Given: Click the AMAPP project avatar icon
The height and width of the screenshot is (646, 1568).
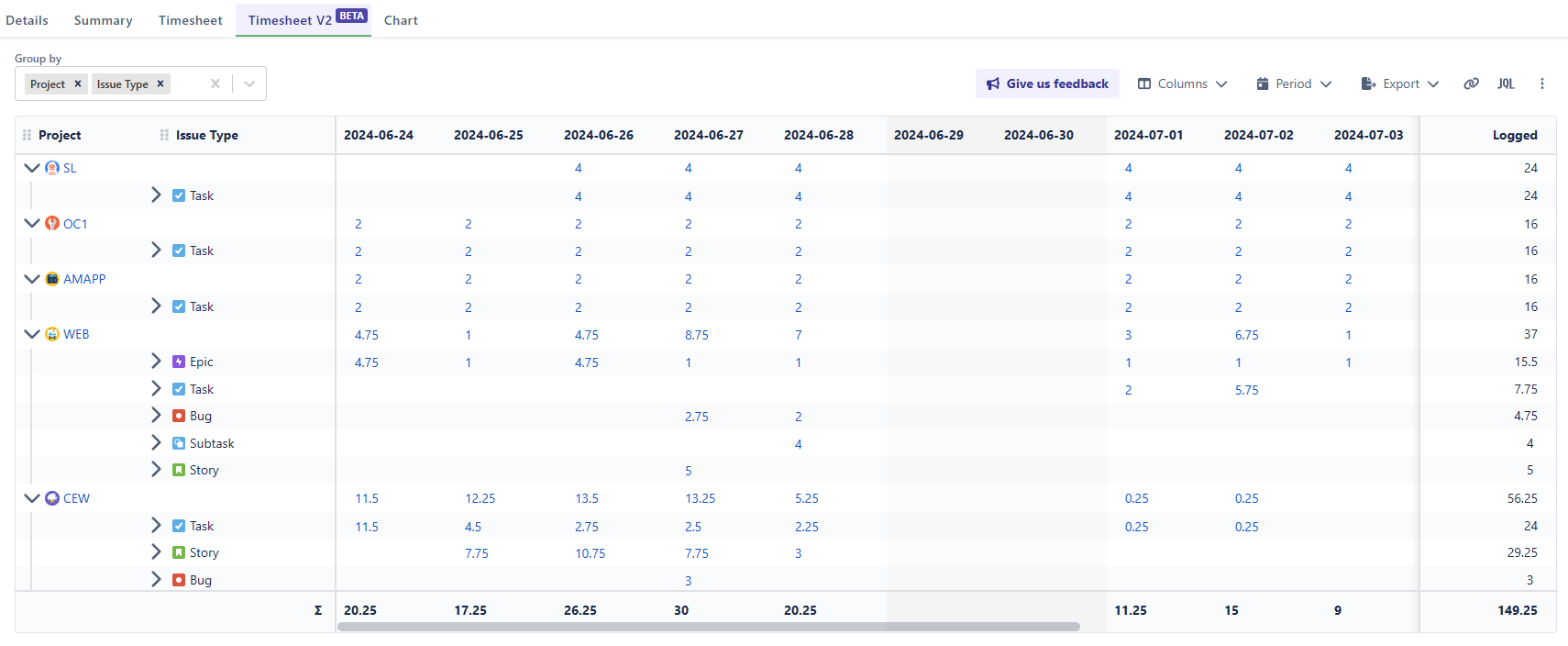Looking at the screenshot, I should tap(52, 279).
